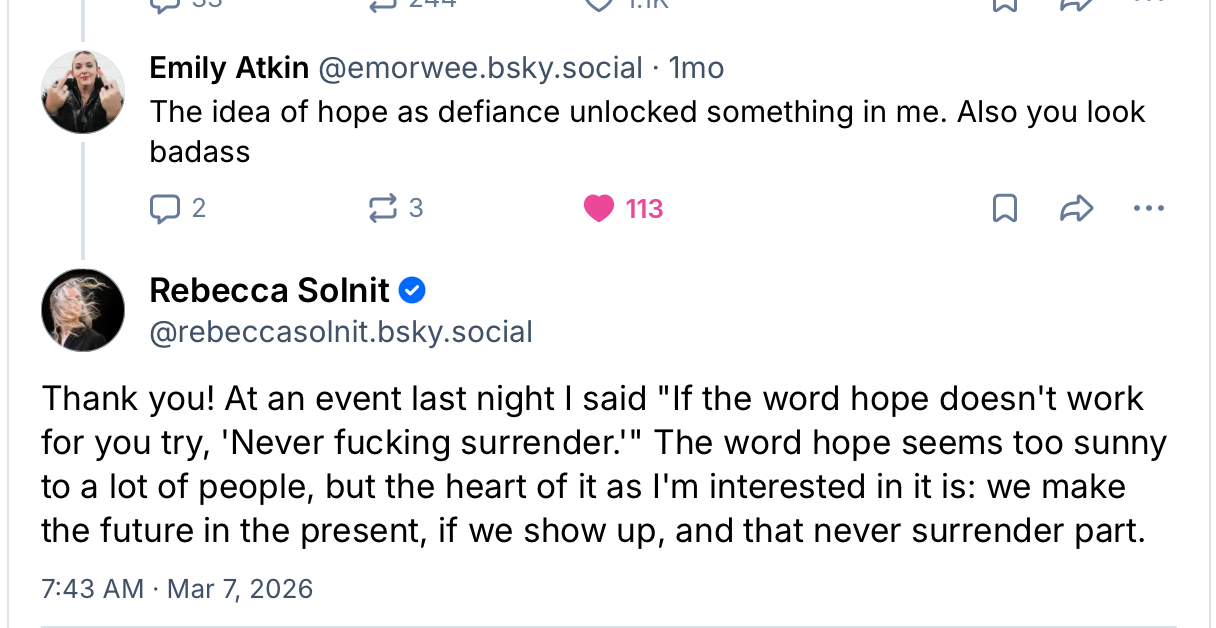This screenshot has width=1216, height=628.
Task: Reply to Emily Atkin's post
Action: 164,208
